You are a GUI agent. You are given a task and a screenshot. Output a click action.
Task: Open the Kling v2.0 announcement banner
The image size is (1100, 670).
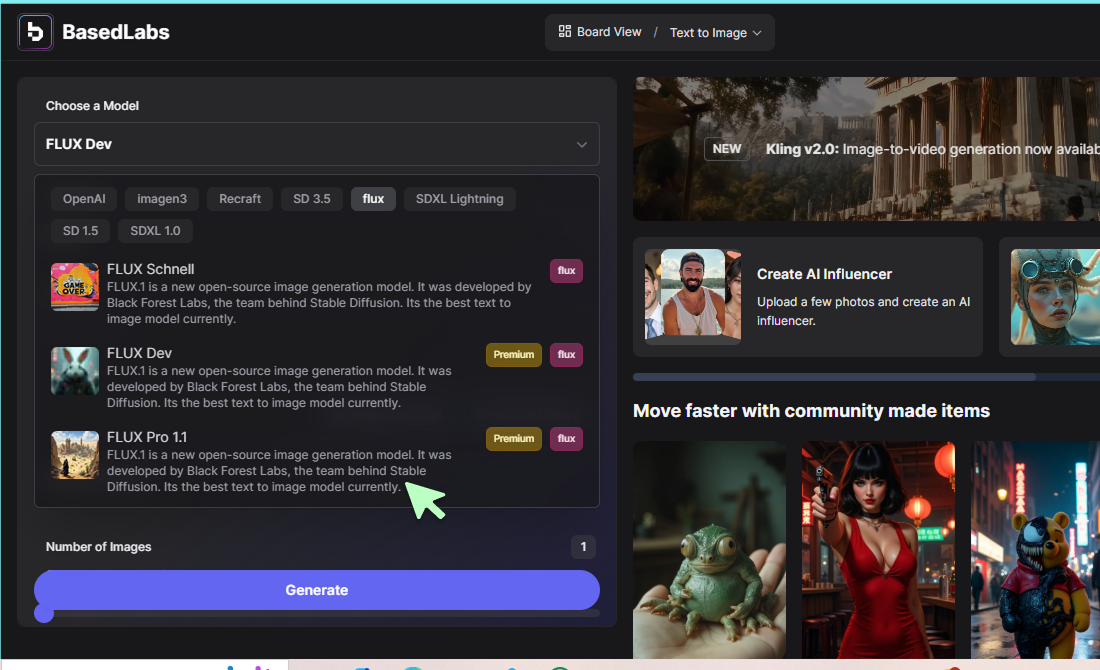(866, 149)
